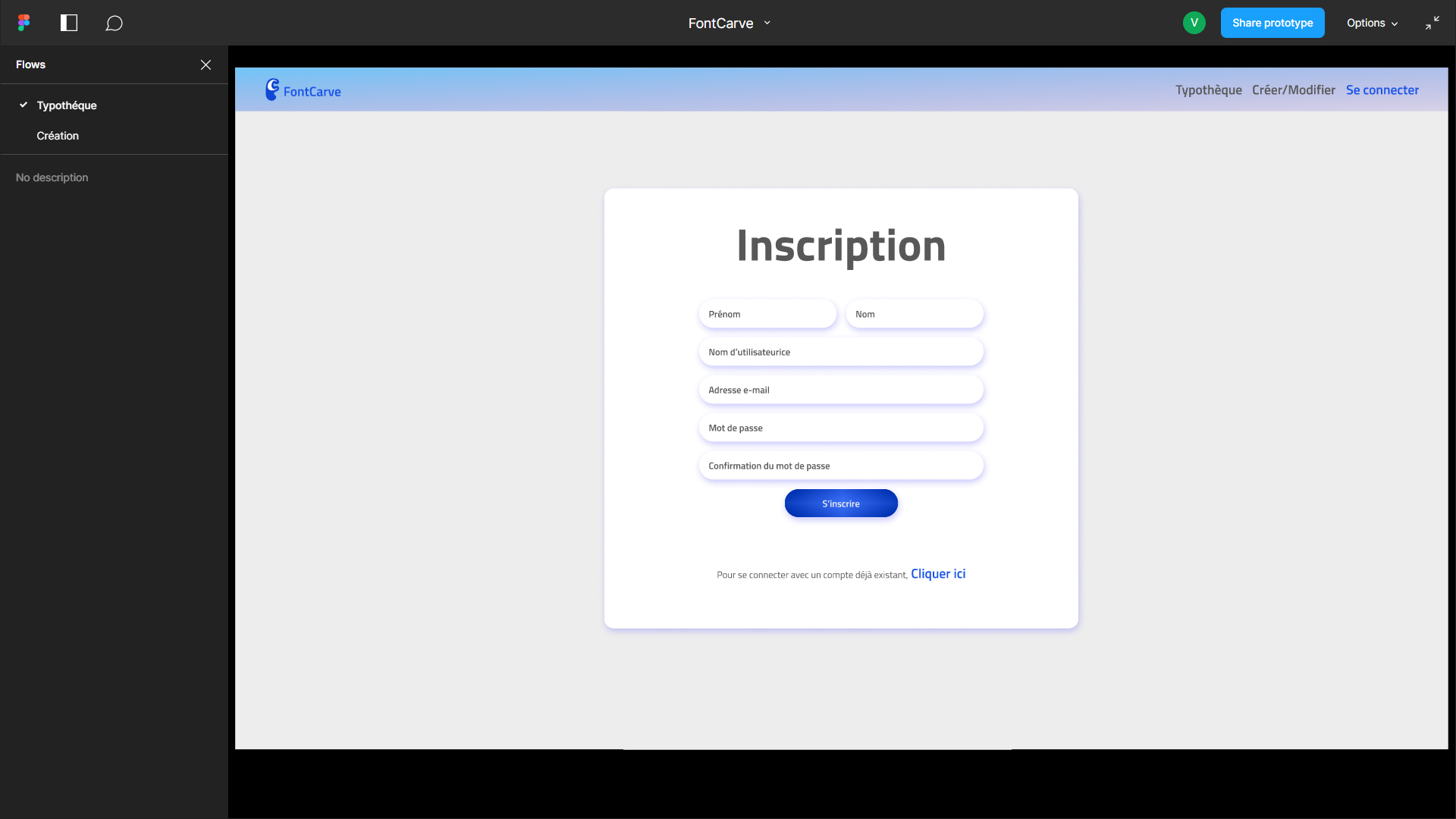Screen dimensions: 1456x819
Task: Expand the FontCarve title dropdown
Action: (x=767, y=23)
